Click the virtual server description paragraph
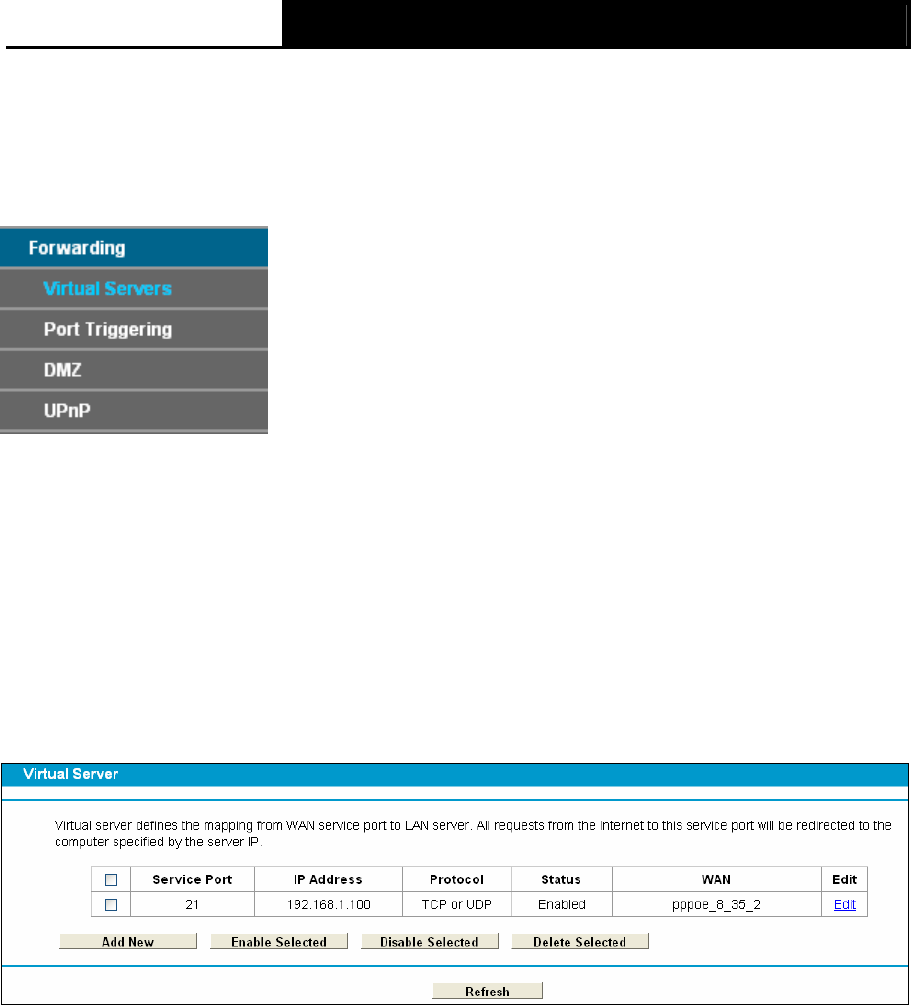This screenshot has height=1005, width=911. tap(473, 833)
